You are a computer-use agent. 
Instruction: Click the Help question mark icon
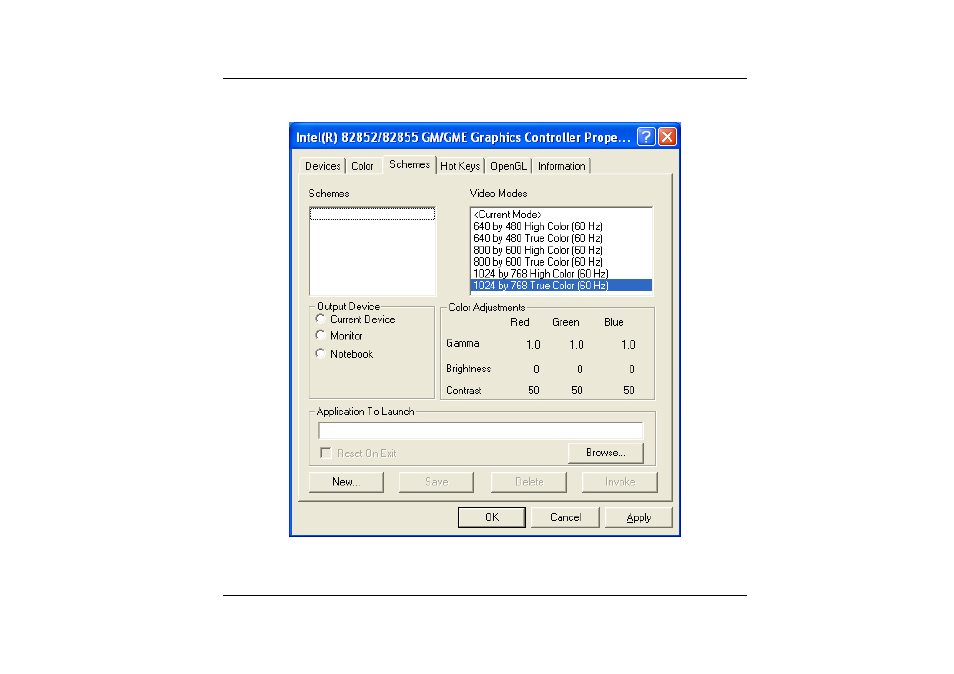[646, 137]
